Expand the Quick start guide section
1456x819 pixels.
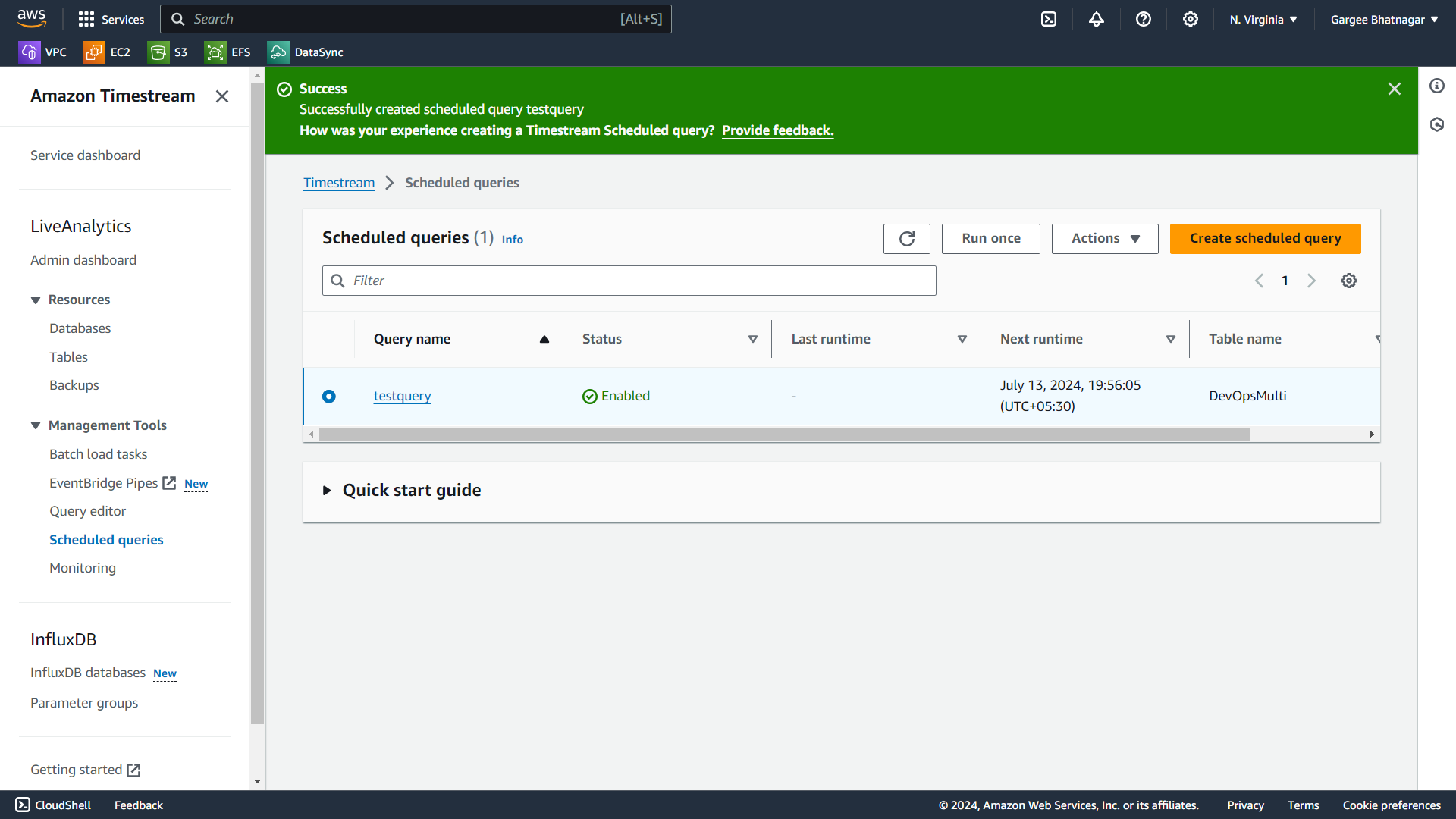[x=327, y=491]
